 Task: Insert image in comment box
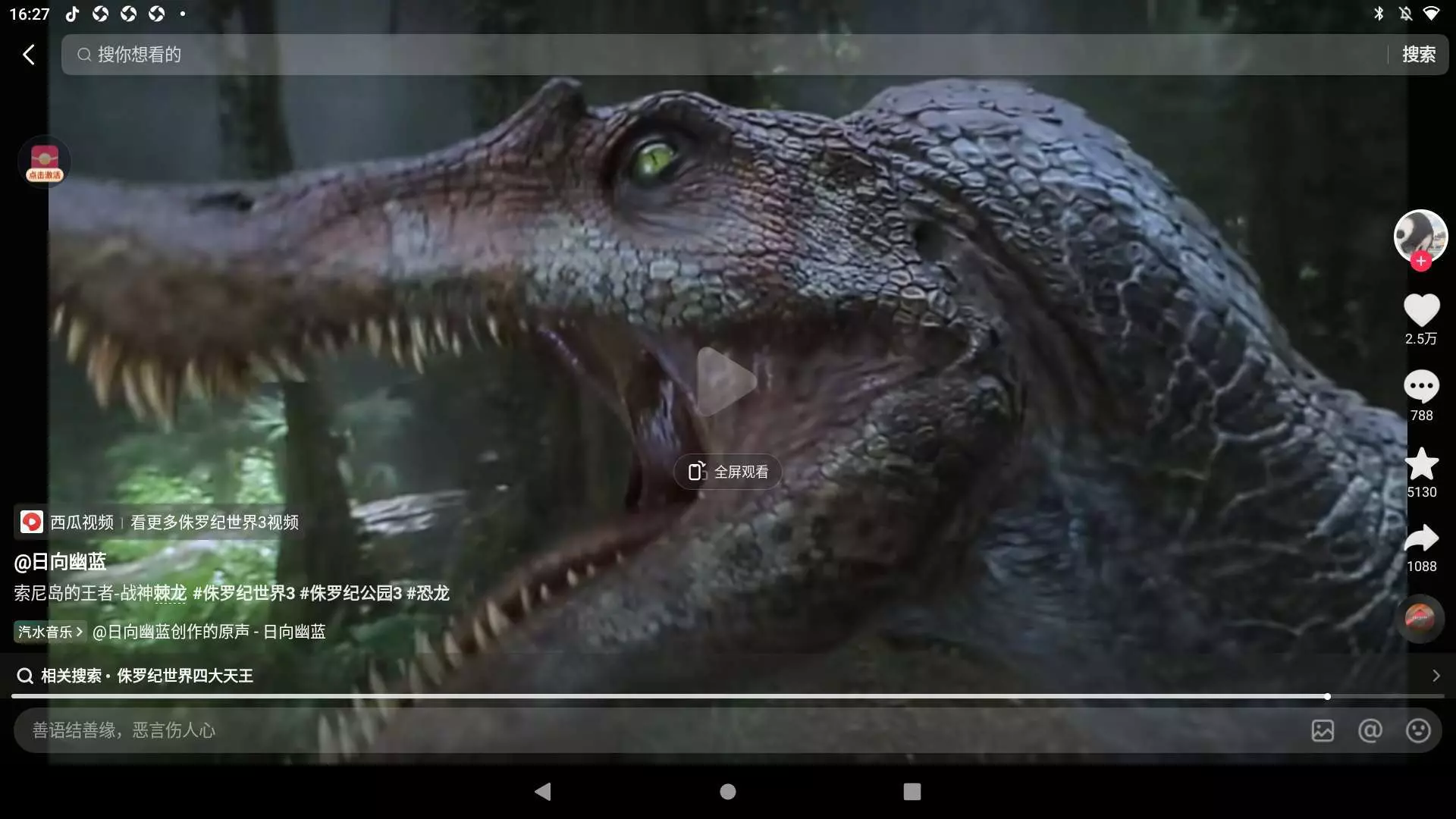tap(1323, 730)
